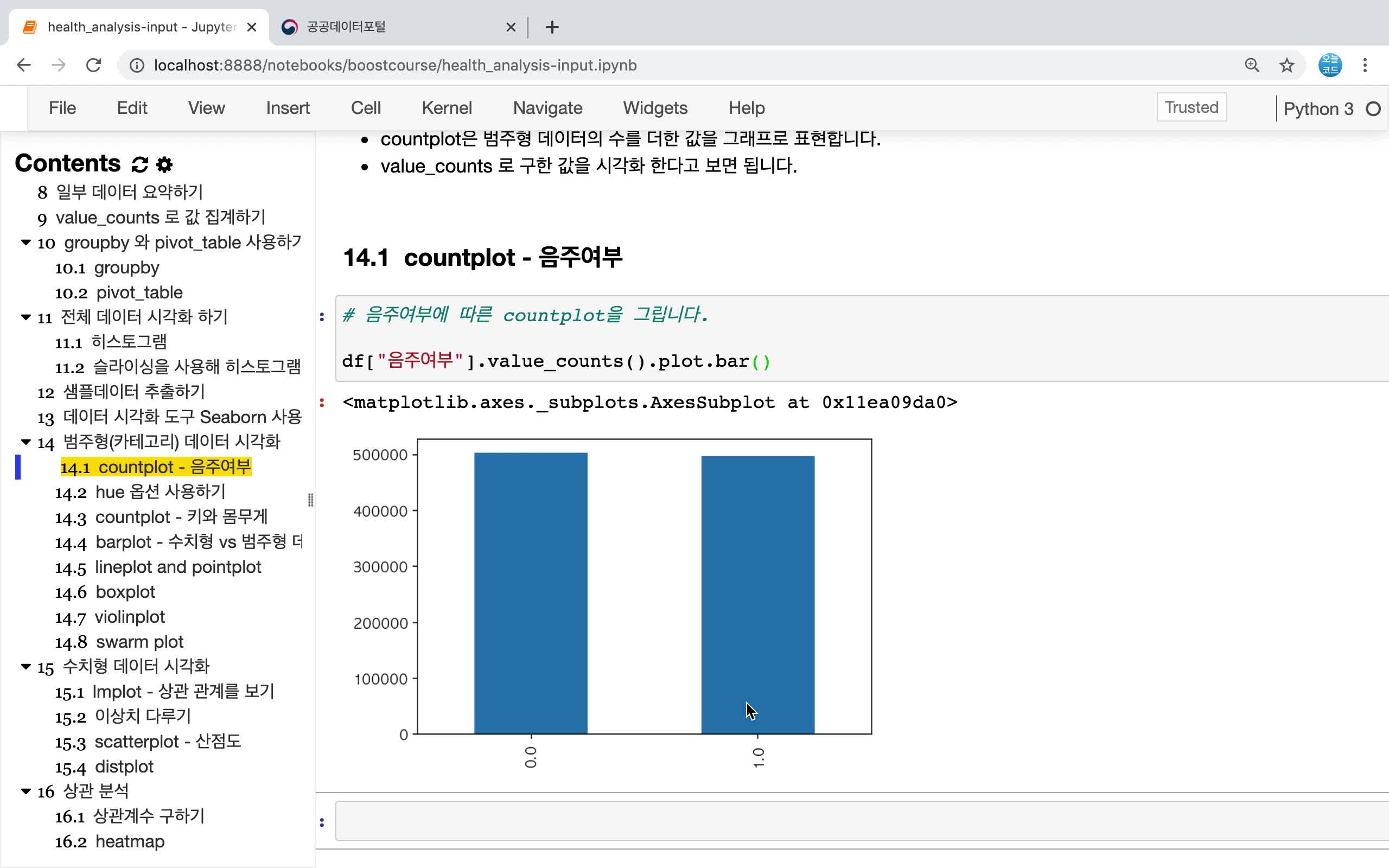Open a new browser tab
This screenshot has width=1389, height=868.
[x=552, y=27]
